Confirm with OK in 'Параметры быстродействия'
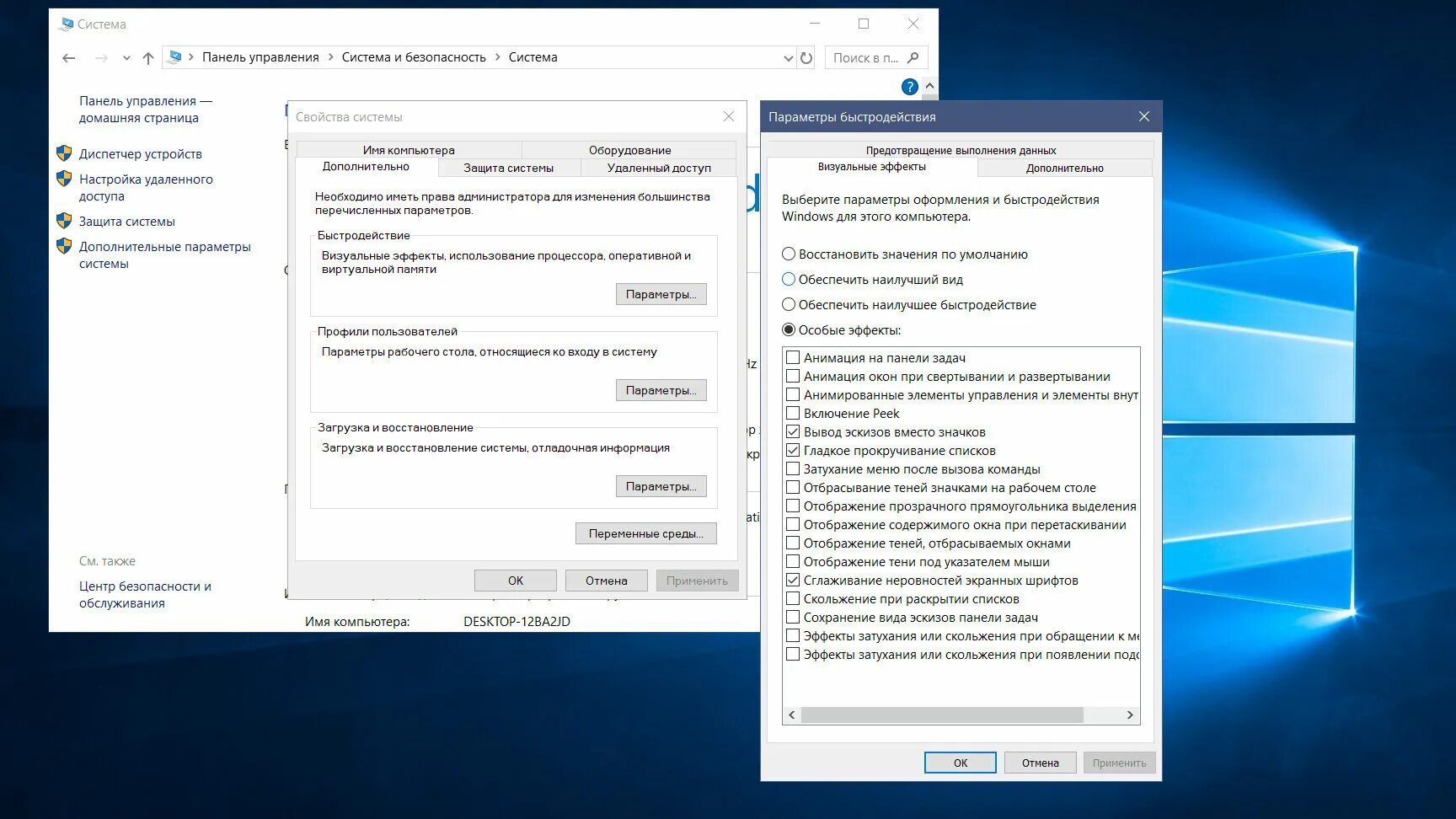The image size is (1456, 819). (x=961, y=763)
